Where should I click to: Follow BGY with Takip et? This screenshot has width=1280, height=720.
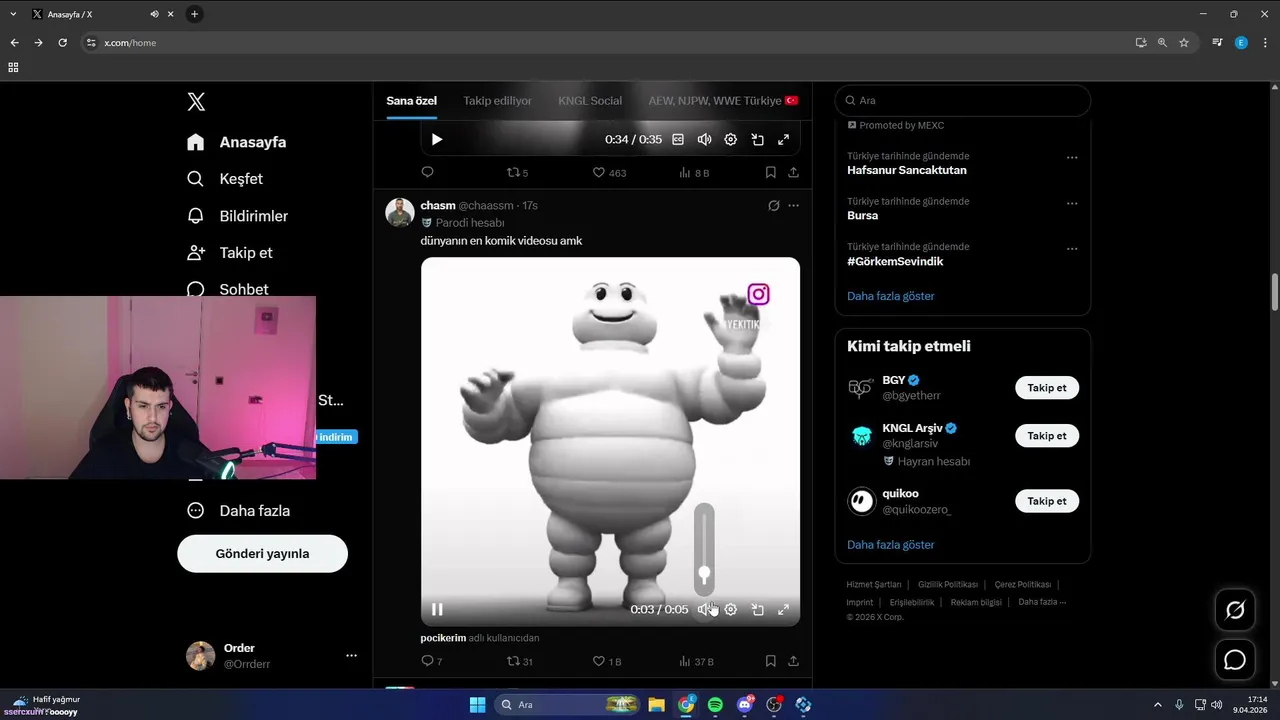(x=1047, y=388)
